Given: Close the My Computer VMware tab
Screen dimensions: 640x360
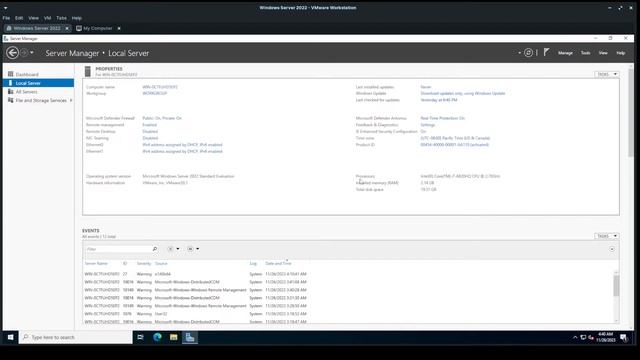Looking at the screenshot, I should pos(119,28).
